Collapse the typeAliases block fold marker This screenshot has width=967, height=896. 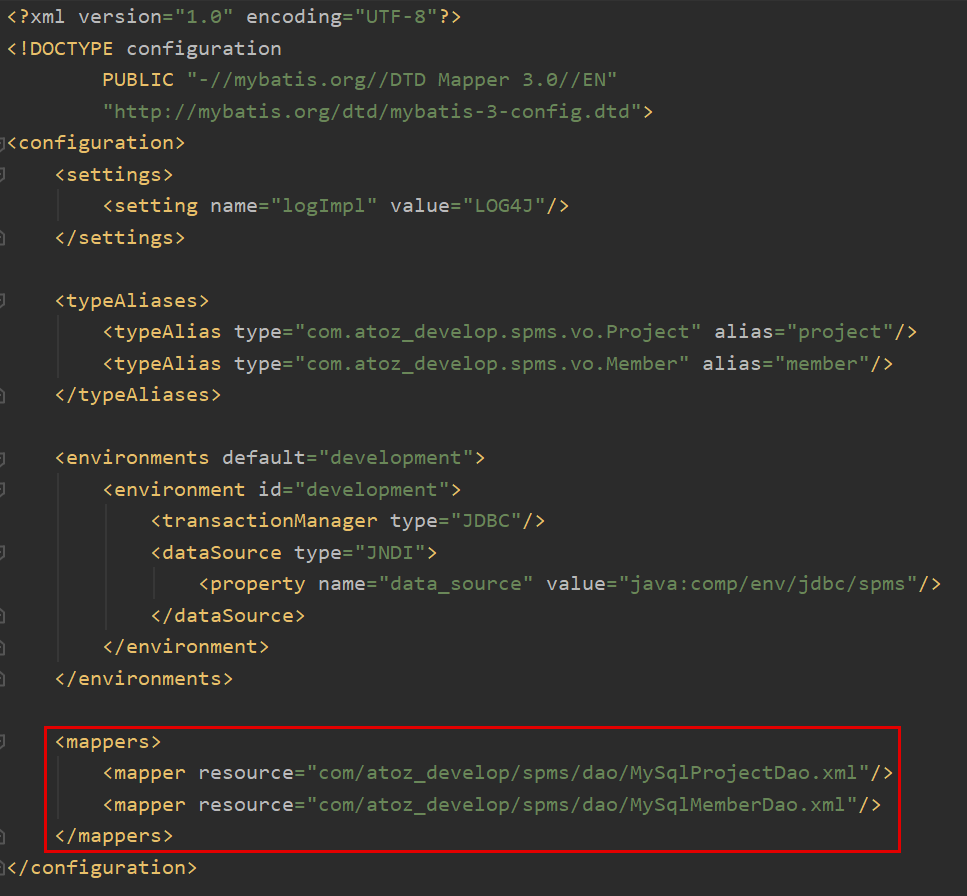click(x=2, y=301)
